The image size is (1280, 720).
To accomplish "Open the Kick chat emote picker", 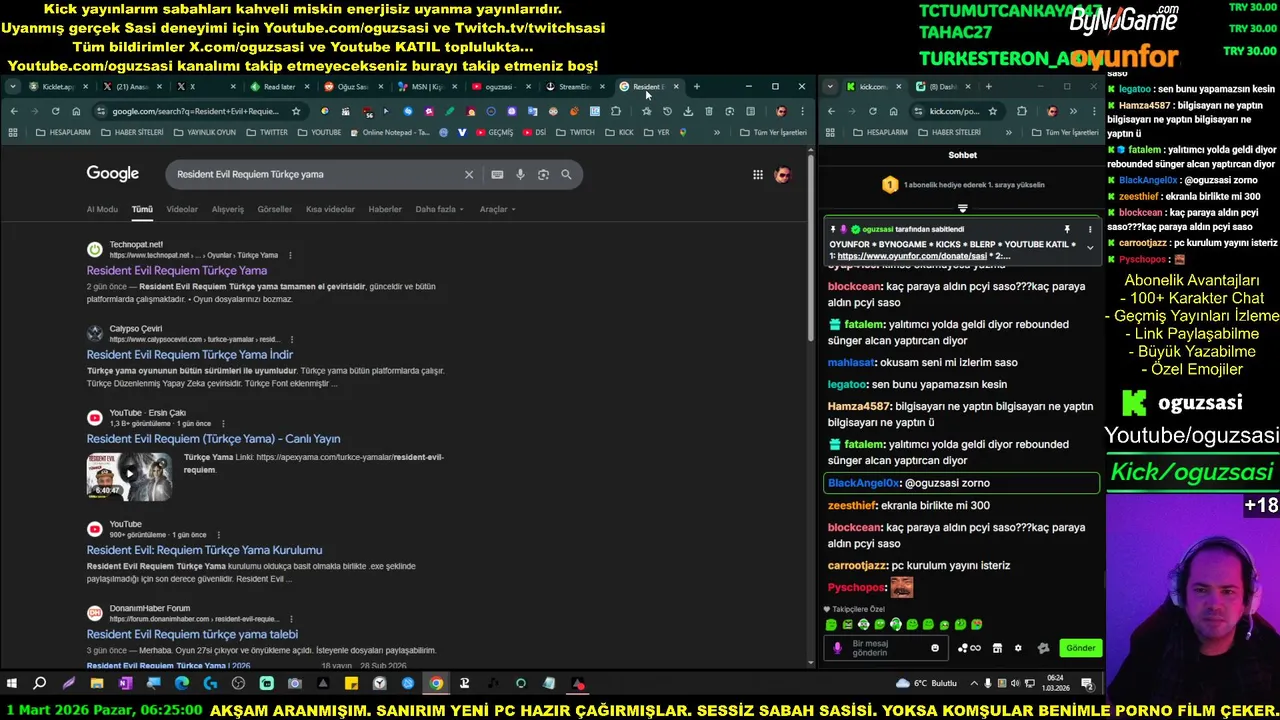I will [935, 648].
